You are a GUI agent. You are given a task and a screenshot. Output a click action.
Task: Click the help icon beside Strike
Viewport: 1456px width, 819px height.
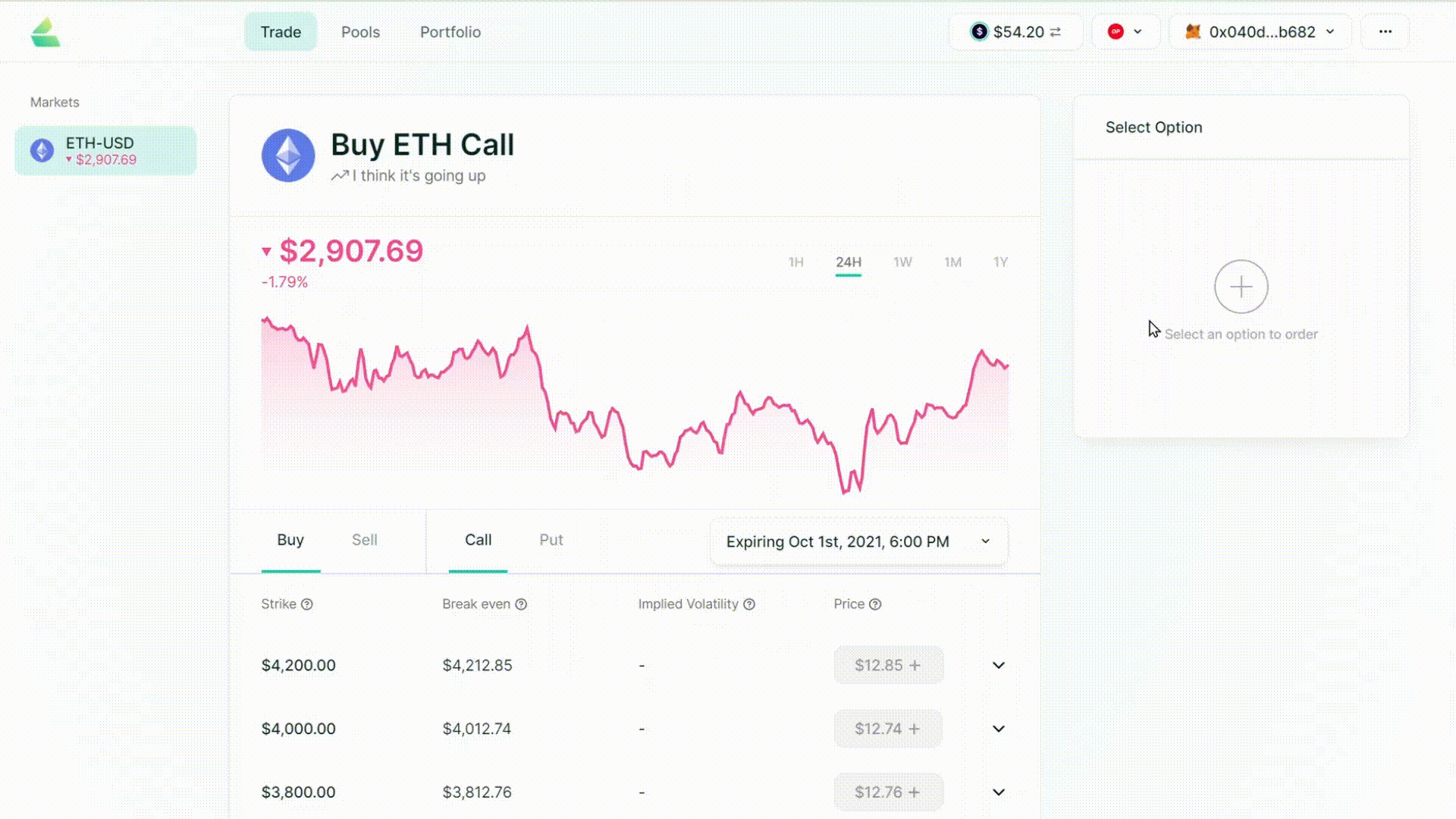click(x=307, y=604)
